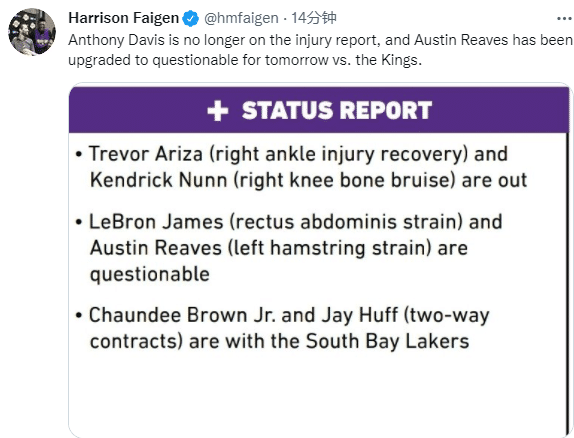Click the Kendrick Nunn knee bruise line
This screenshot has width=574, height=438.
coord(309,180)
